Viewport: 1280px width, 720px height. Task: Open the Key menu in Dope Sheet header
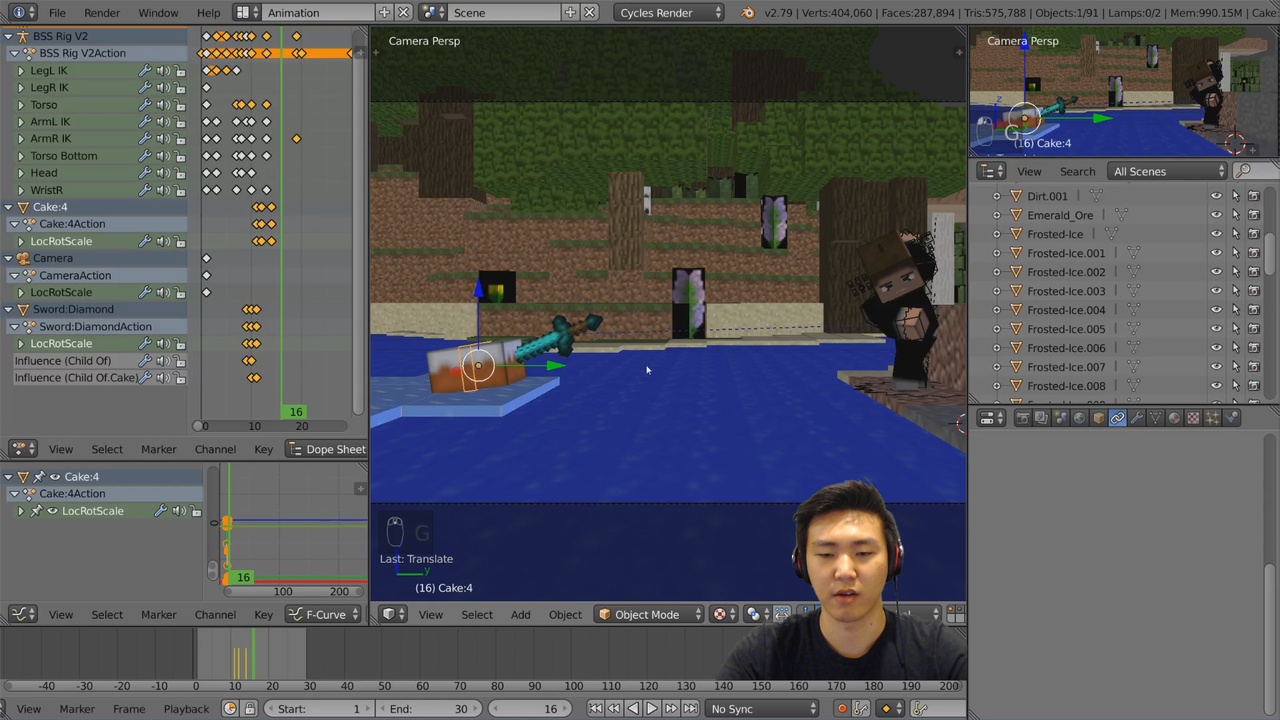[x=263, y=449]
